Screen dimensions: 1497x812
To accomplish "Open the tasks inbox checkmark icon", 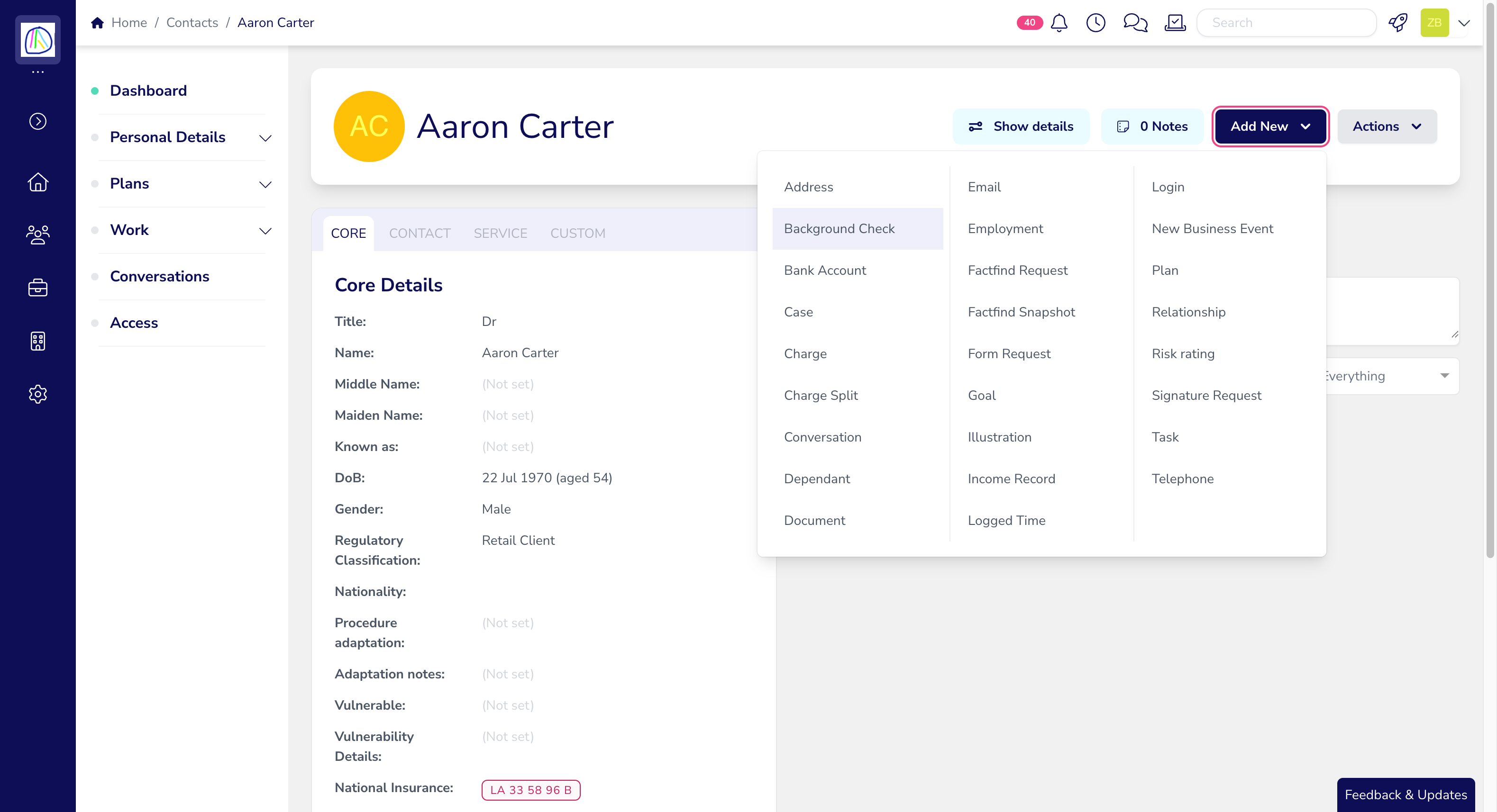I will tap(1175, 23).
